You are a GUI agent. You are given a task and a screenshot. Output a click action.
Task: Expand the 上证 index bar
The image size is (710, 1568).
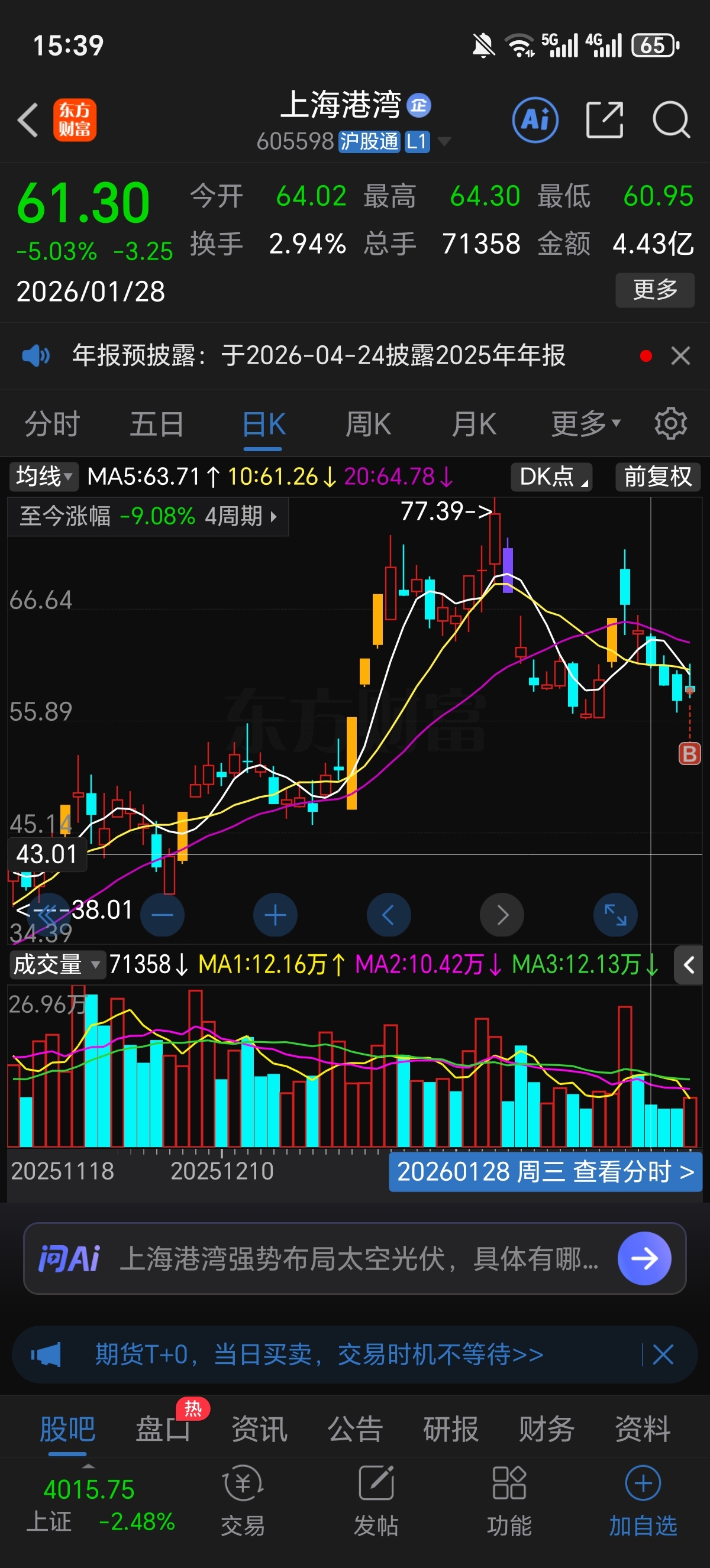(x=88, y=1467)
